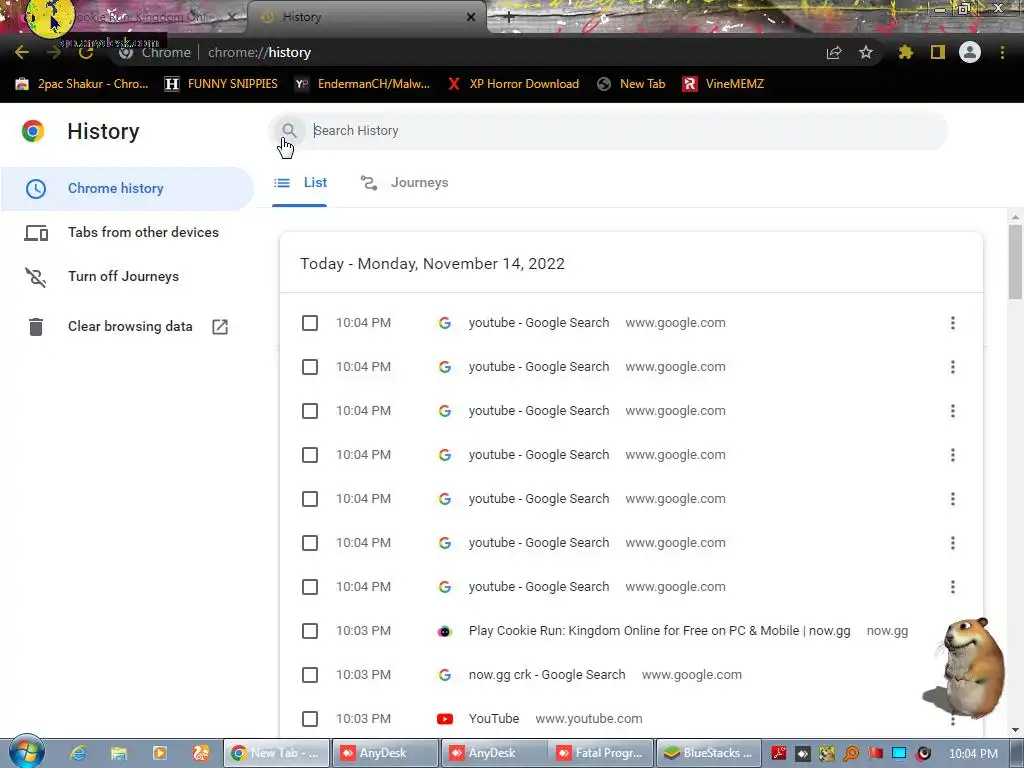This screenshot has height=768, width=1024.
Task: Open the EndermanCH/Malw... bookmark
Action: click(x=362, y=84)
